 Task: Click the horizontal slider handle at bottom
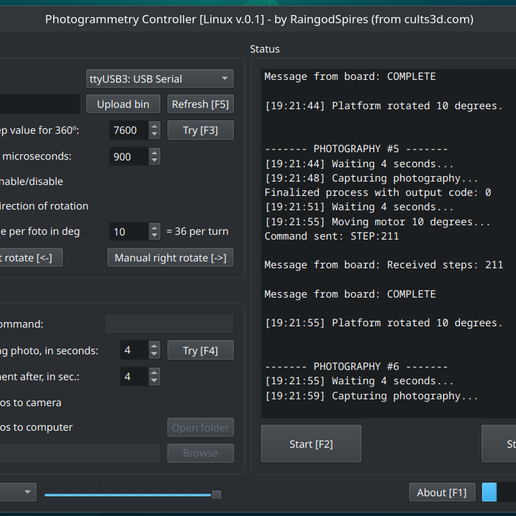point(216,495)
